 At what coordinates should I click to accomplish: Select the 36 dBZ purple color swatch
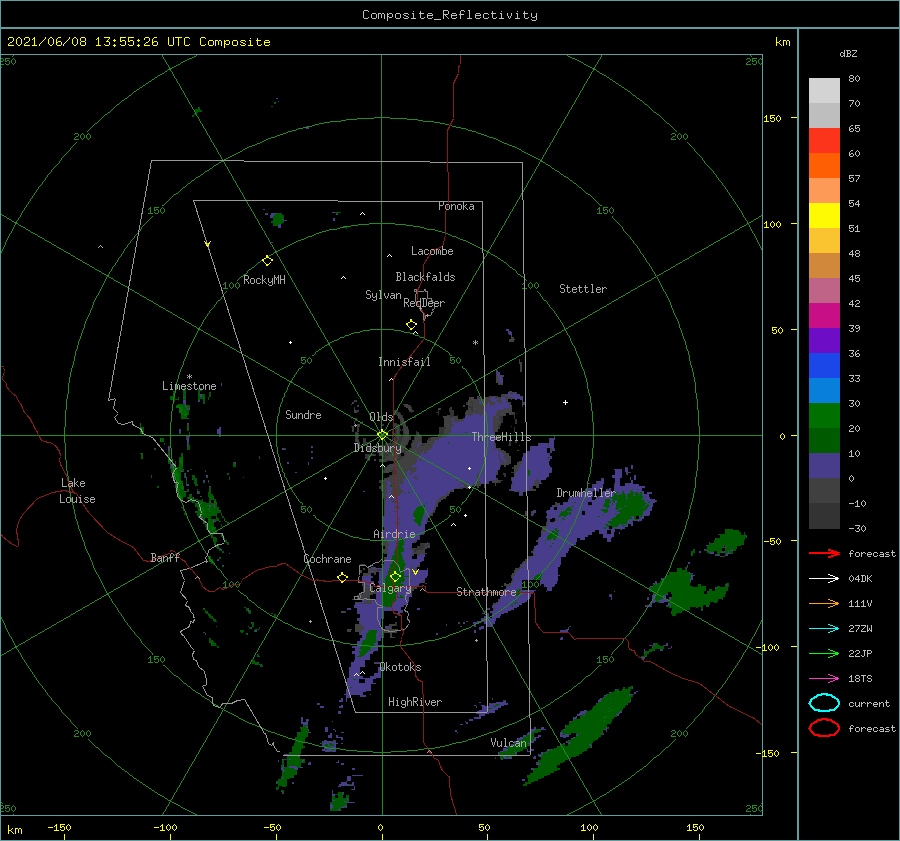click(x=824, y=340)
